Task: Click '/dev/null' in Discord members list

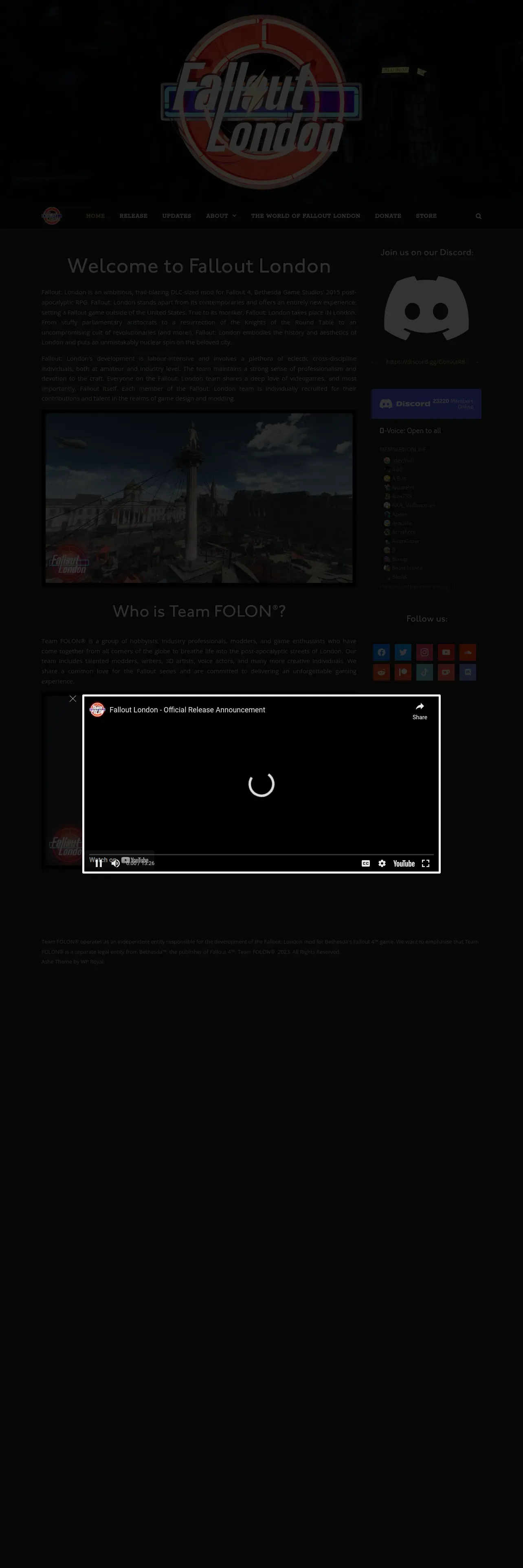Action: click(x=403, y=461)
